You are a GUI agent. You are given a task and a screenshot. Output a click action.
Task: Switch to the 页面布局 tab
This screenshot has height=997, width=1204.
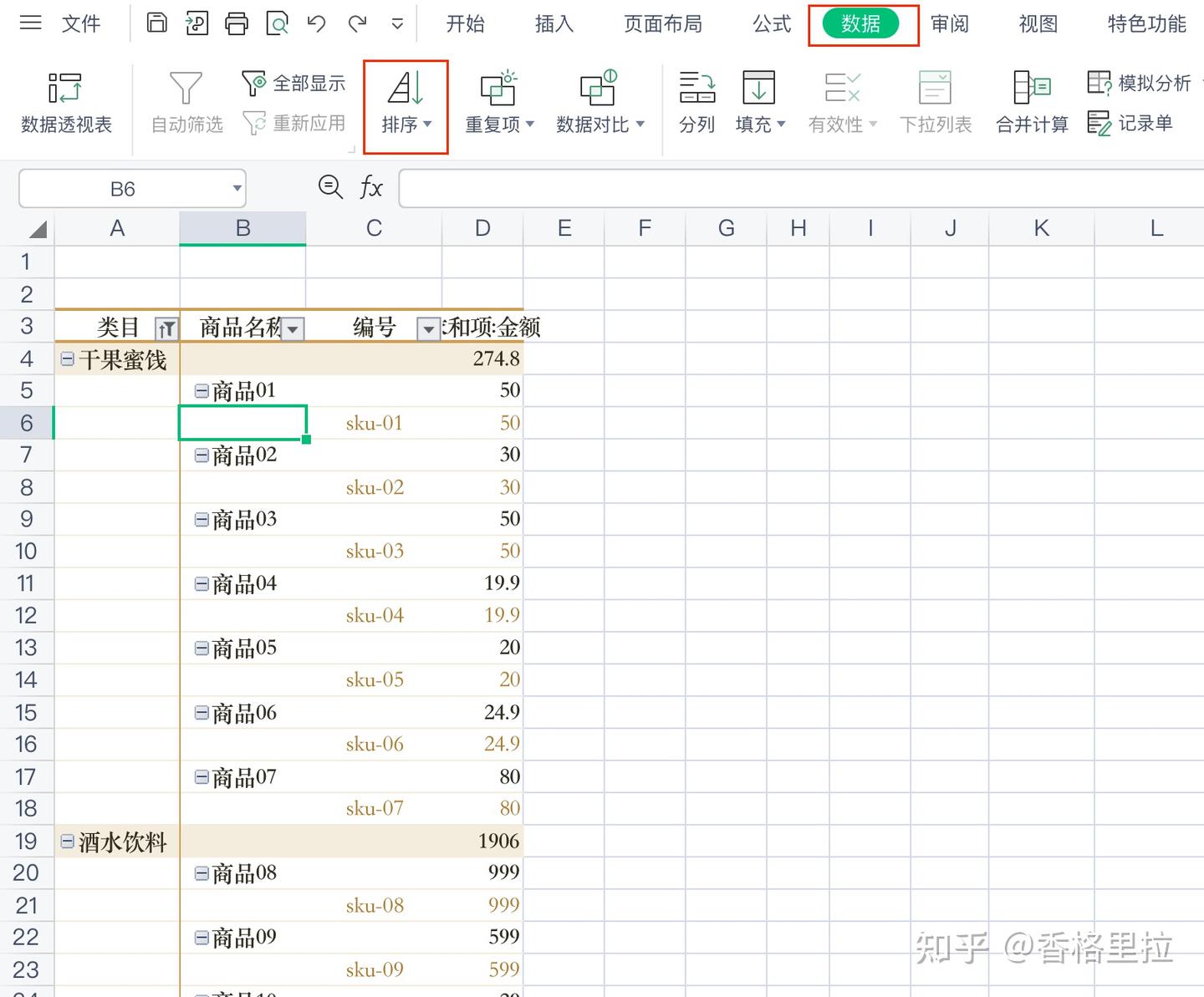[x=663, y=23]
